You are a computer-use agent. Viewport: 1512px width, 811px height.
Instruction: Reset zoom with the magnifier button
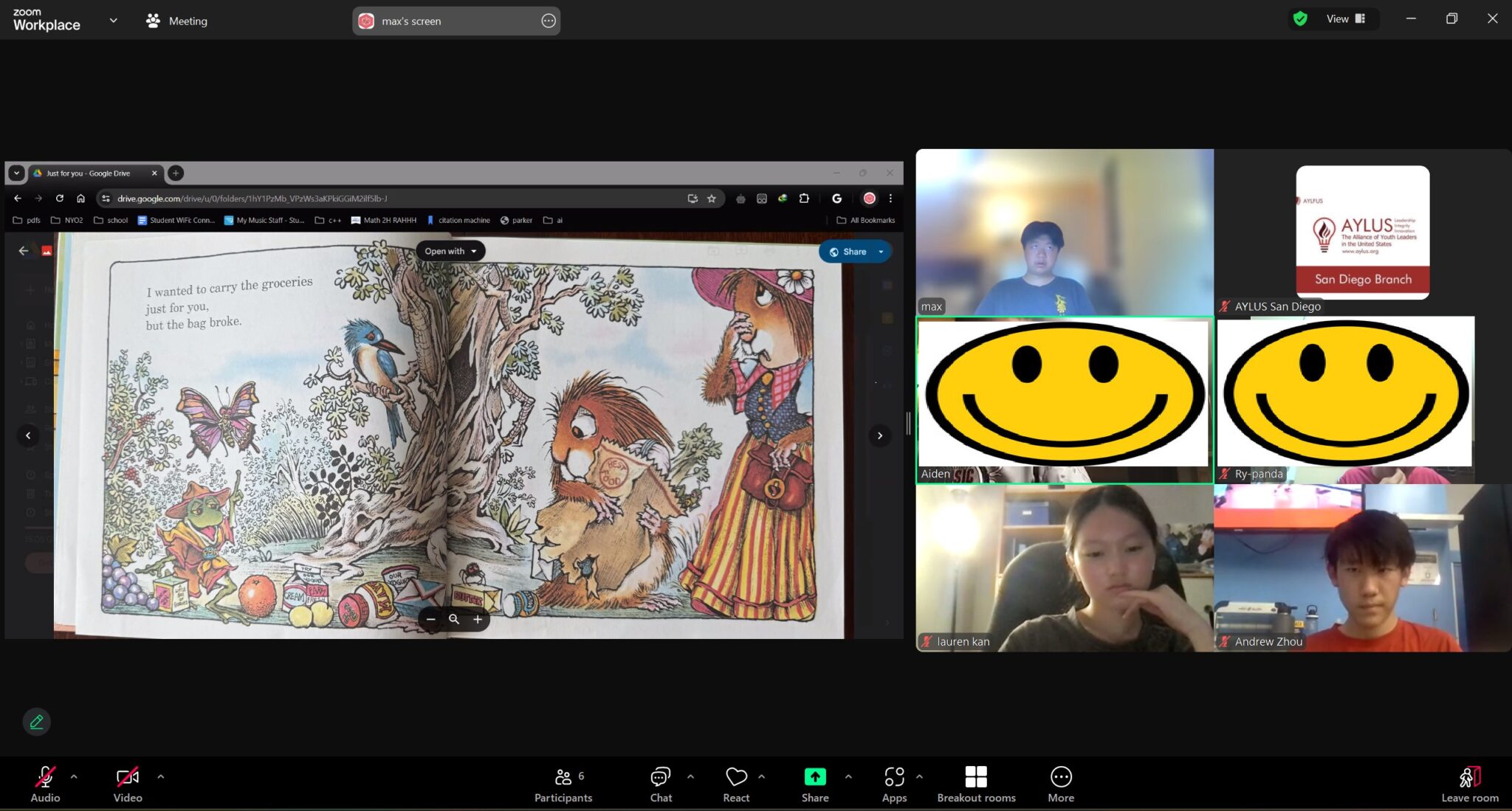[454, 619]
